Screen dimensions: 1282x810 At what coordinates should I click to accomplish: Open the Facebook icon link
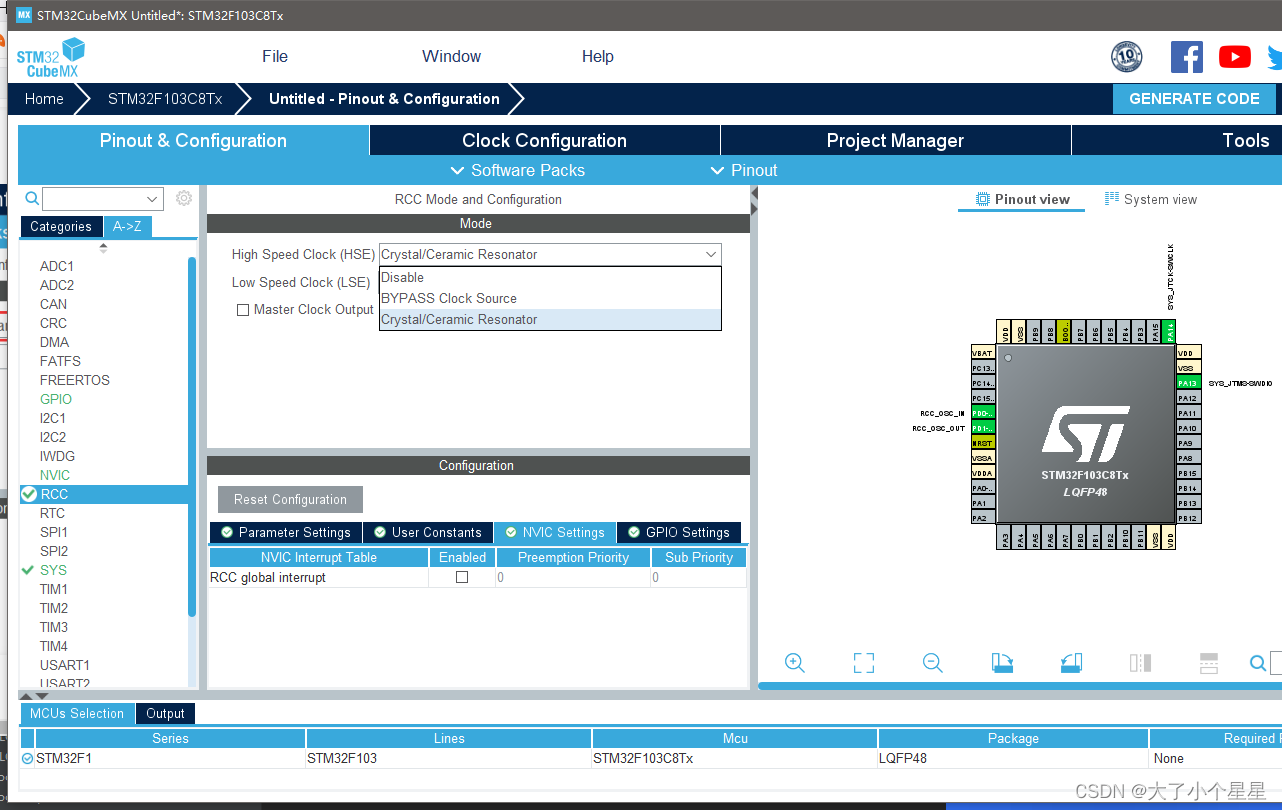point(1186,57)
